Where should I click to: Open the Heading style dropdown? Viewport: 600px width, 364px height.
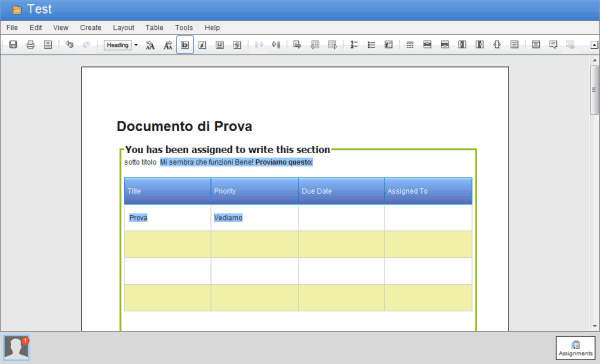(117, 45)
